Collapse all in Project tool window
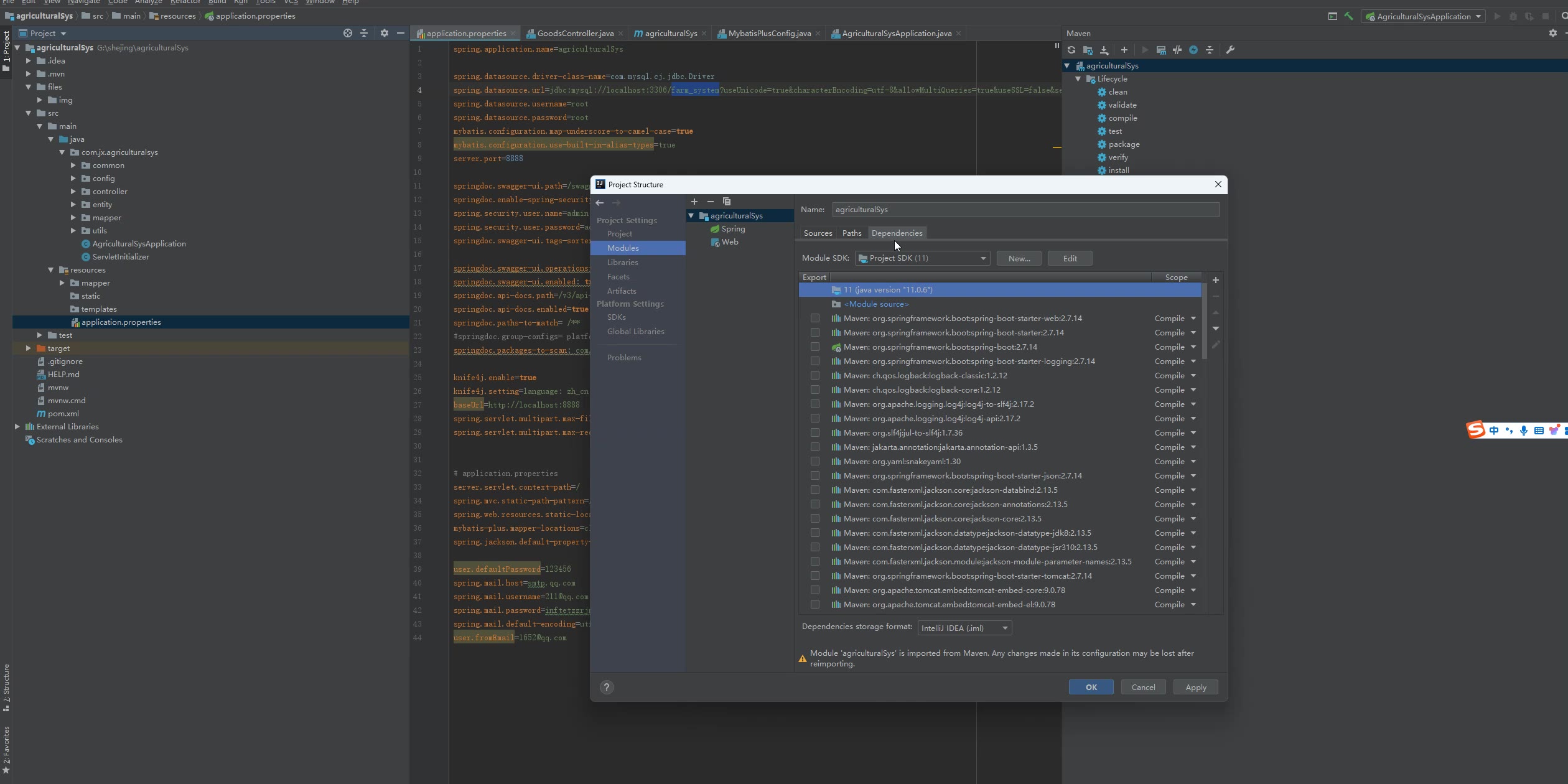 tap(364, 33)
